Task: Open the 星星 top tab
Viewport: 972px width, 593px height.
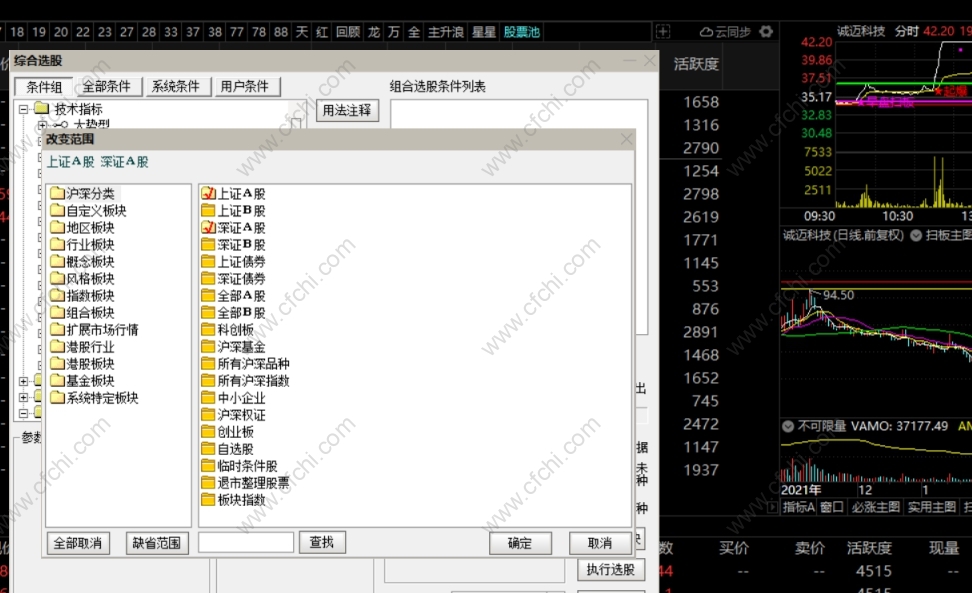Action: coord(484,32)
